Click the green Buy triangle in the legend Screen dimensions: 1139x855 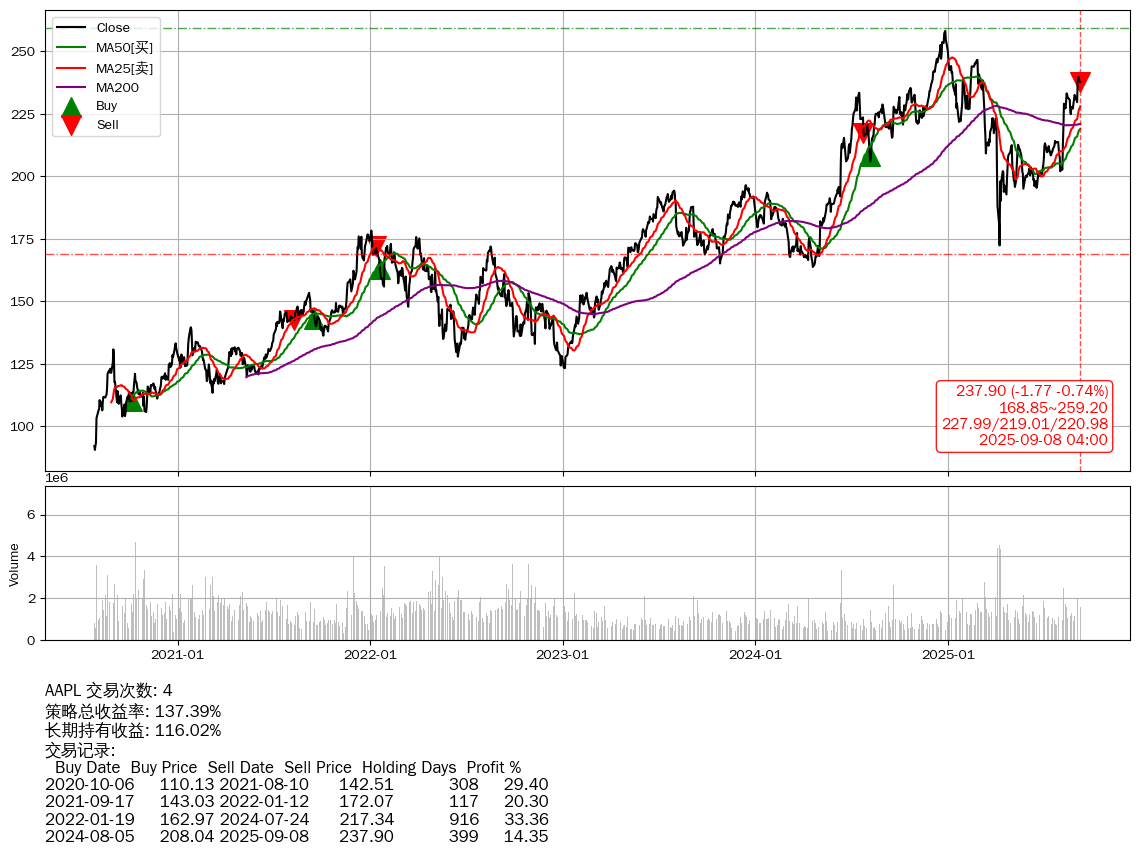tap(71, 107)
